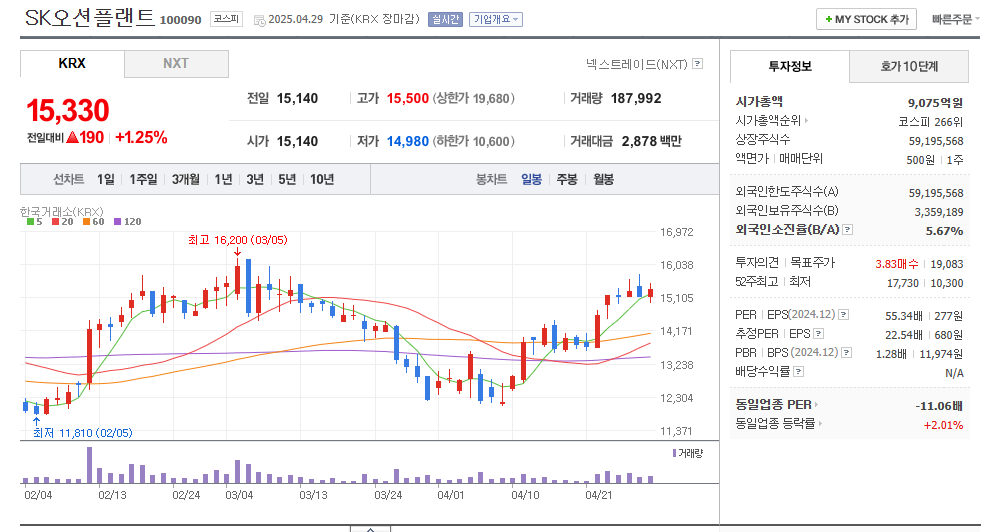Select 월봉 candlestick chart
Image resolution: width=987 pixels, height=532 pixels.
pos(603,179)
